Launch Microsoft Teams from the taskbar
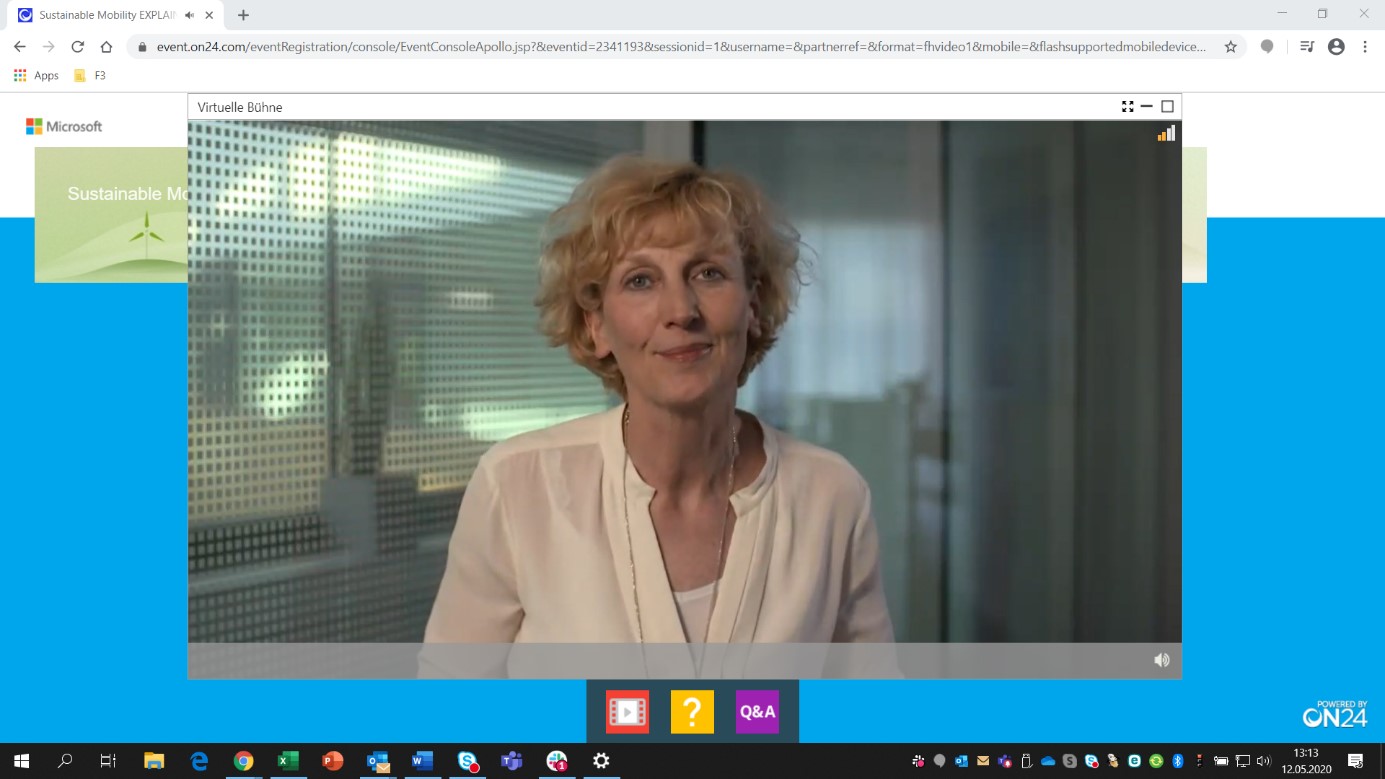This screenshot has height=779, width=1385. 511,761
